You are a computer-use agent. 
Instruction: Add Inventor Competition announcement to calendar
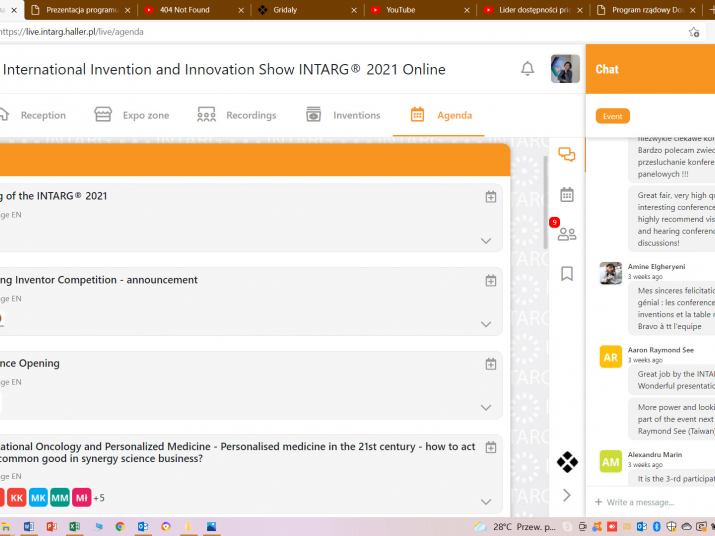coord(490,281)
